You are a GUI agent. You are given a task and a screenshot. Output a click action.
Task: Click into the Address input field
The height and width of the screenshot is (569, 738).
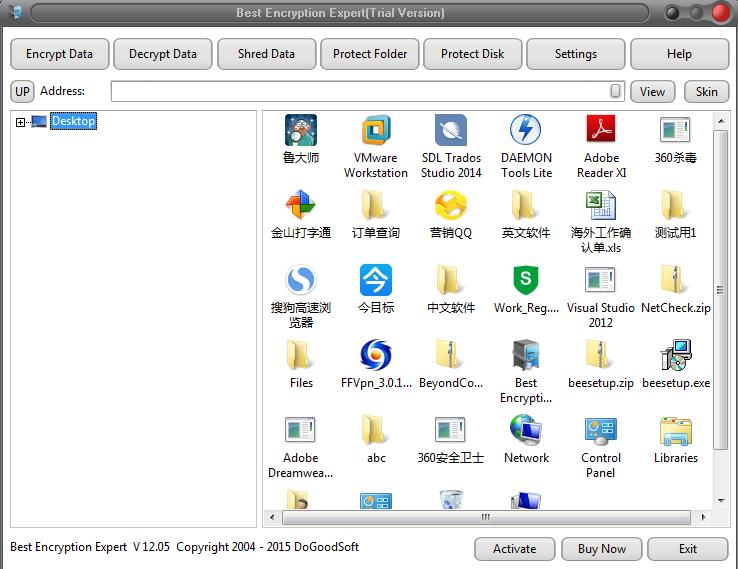367,91
